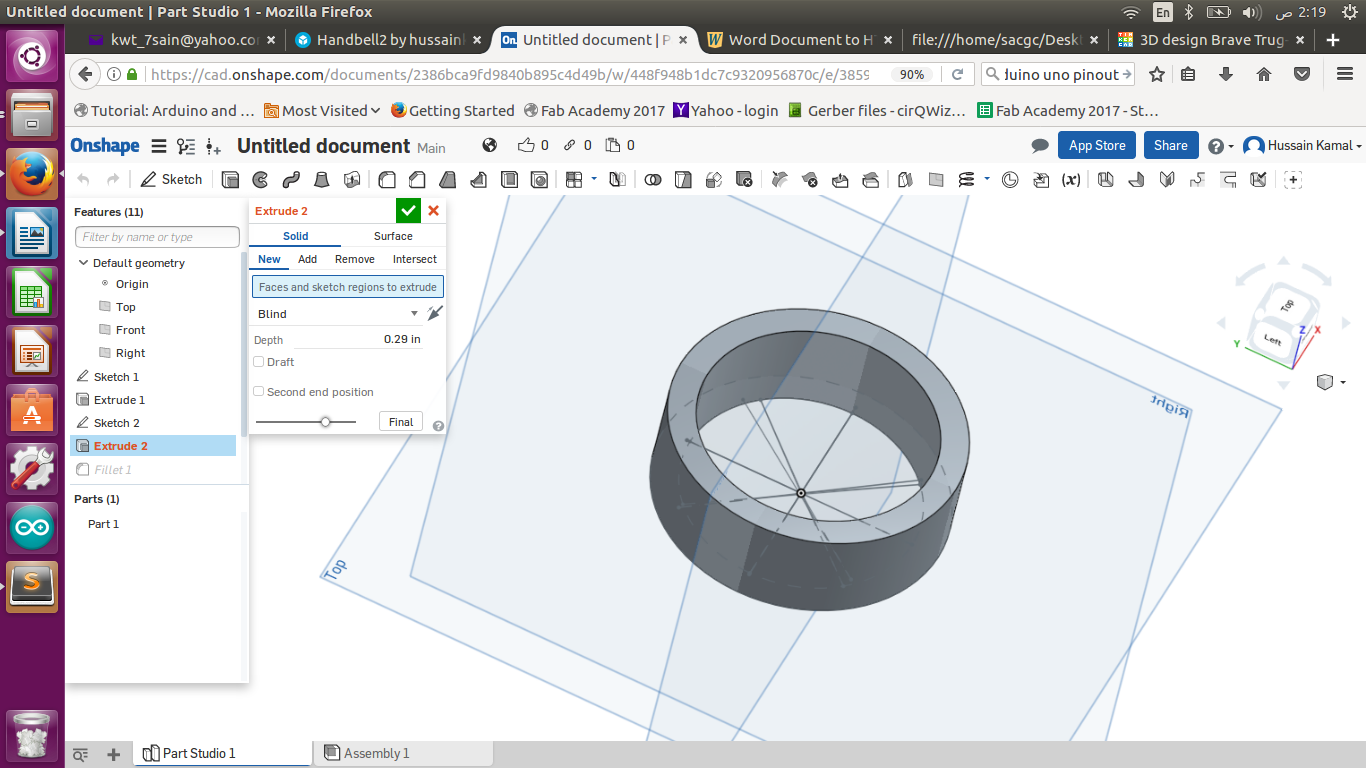This screenshot has height=768, width=1366.
Task: Switch to the Assembly 1 tab
Action: point(366,753)
